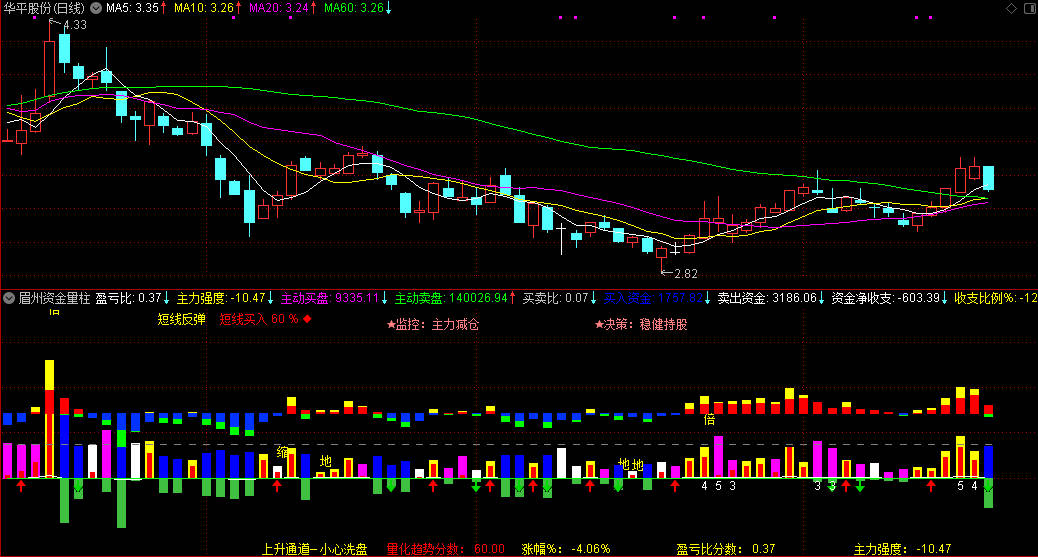Click the 4.33 high price label
The image size is (1038, 557).
74,25
